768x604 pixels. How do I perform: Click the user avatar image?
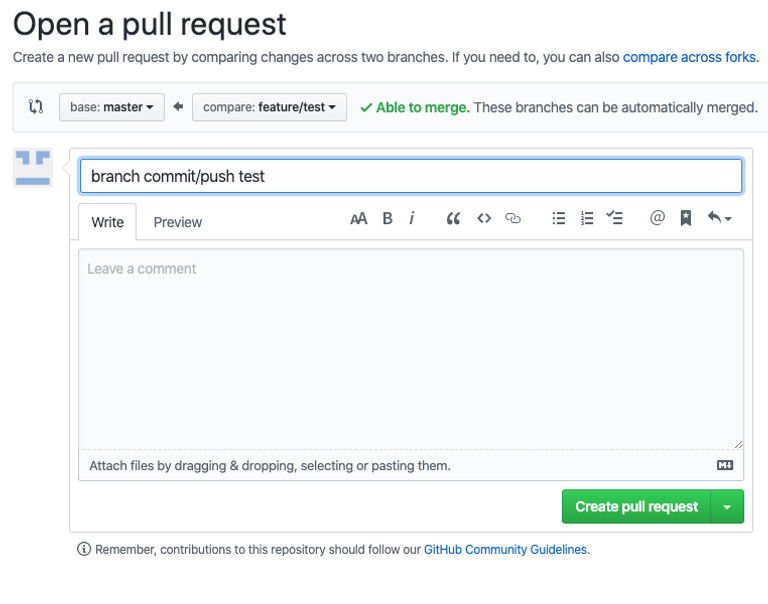coord(33,168)
